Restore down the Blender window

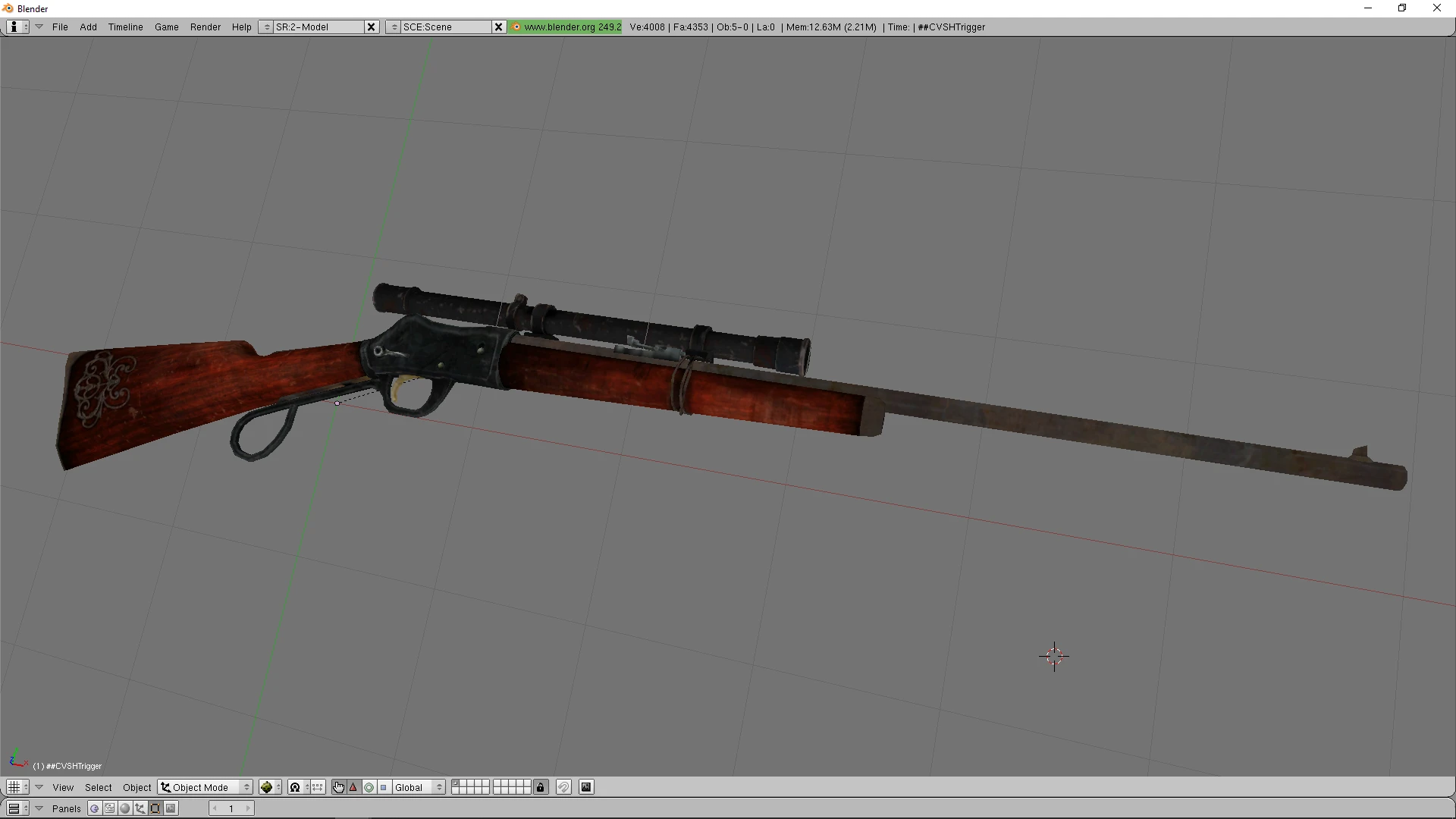point(1402,8)
